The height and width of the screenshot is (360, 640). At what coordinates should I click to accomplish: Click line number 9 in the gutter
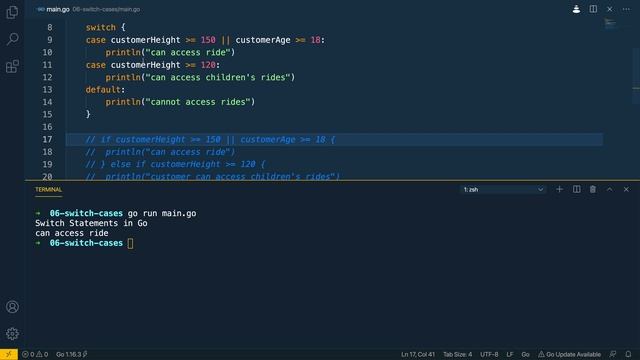(49, 40)
